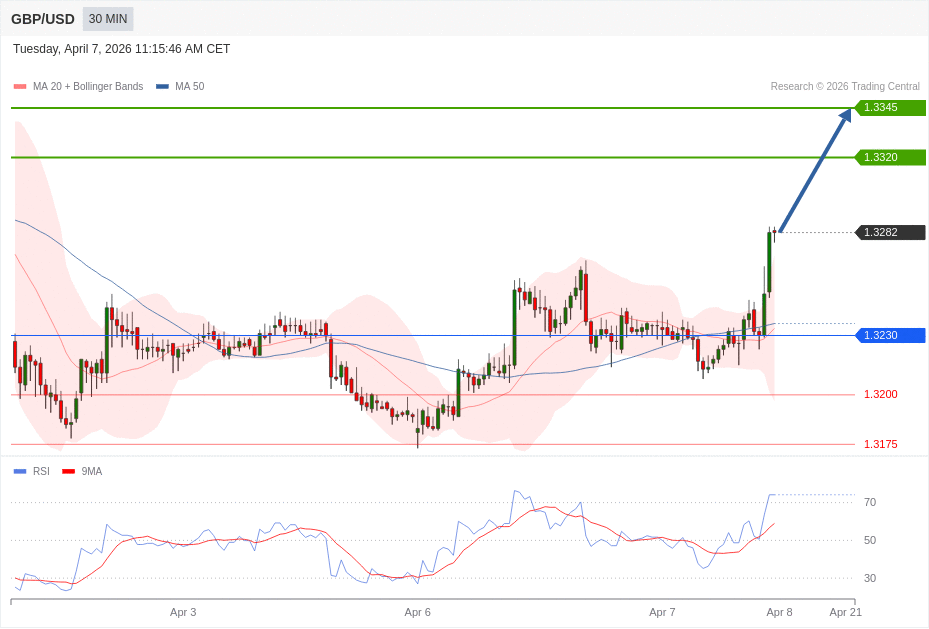929x629 pixels.
Task: Click the green 1.3345 resistance price tag
Action: tap(890, 108)
